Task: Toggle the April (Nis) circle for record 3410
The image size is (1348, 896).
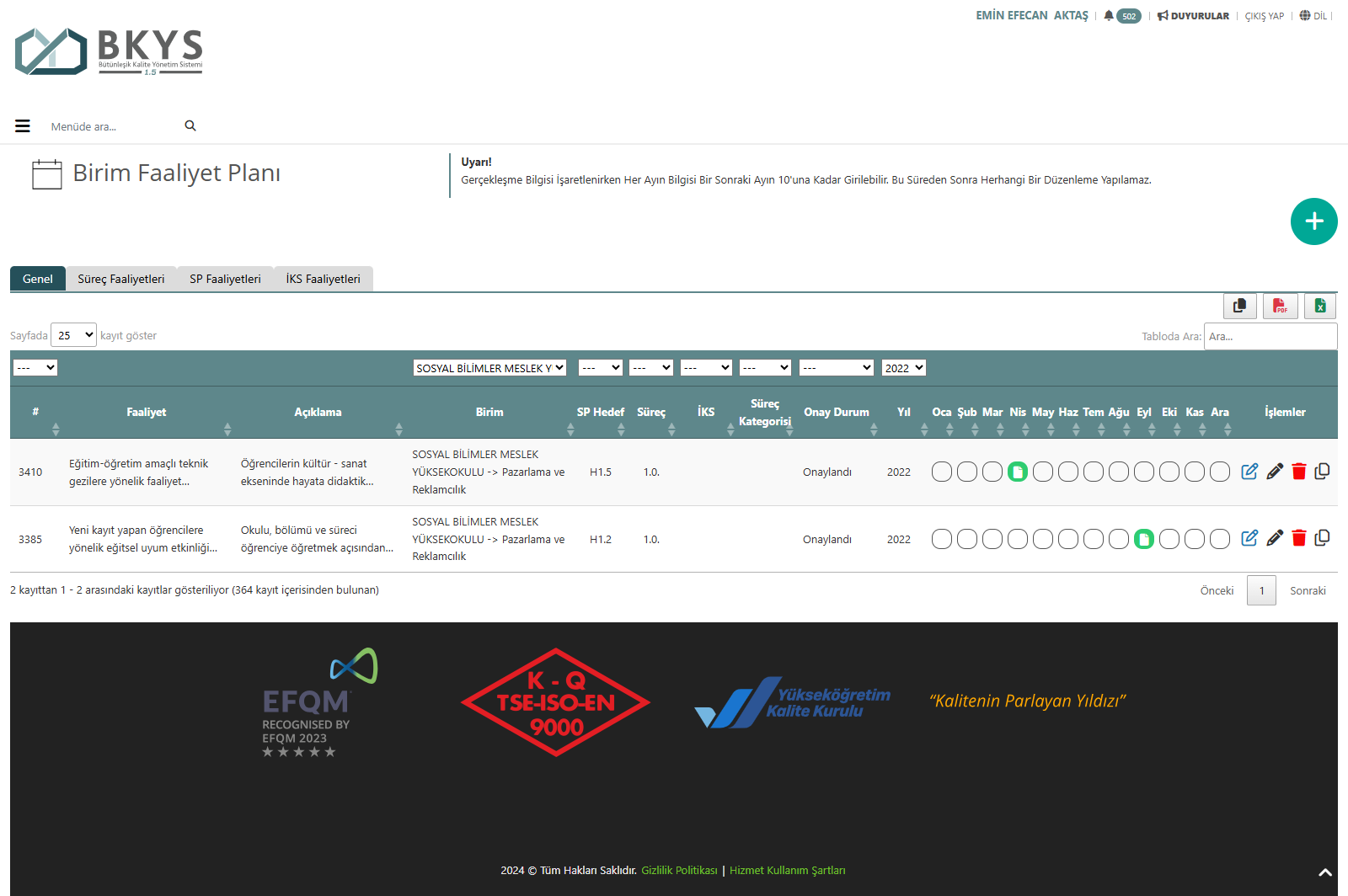Action: (1018, 472)
